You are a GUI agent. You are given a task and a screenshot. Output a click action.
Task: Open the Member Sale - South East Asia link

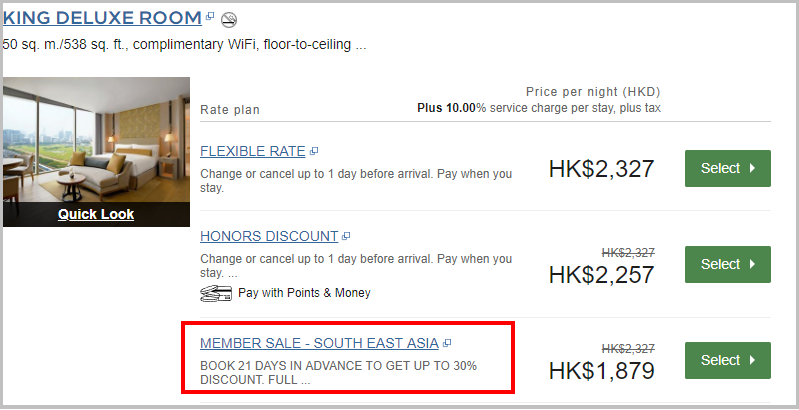click(x=319, y=343)
